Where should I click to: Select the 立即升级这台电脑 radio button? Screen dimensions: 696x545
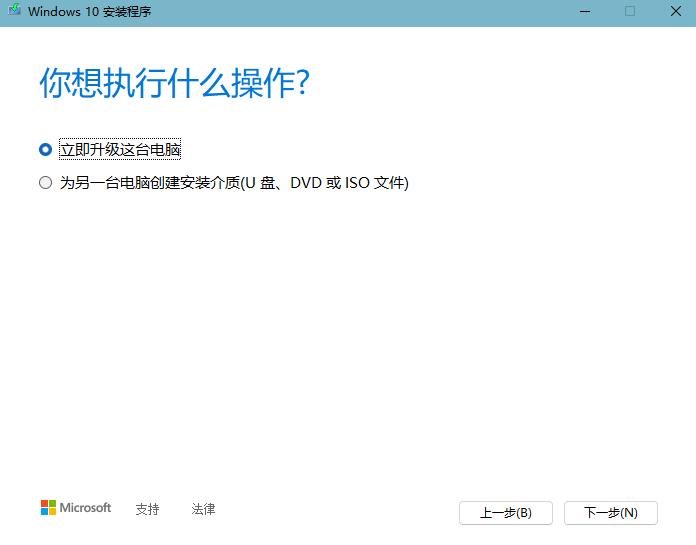tap(45, 150)
